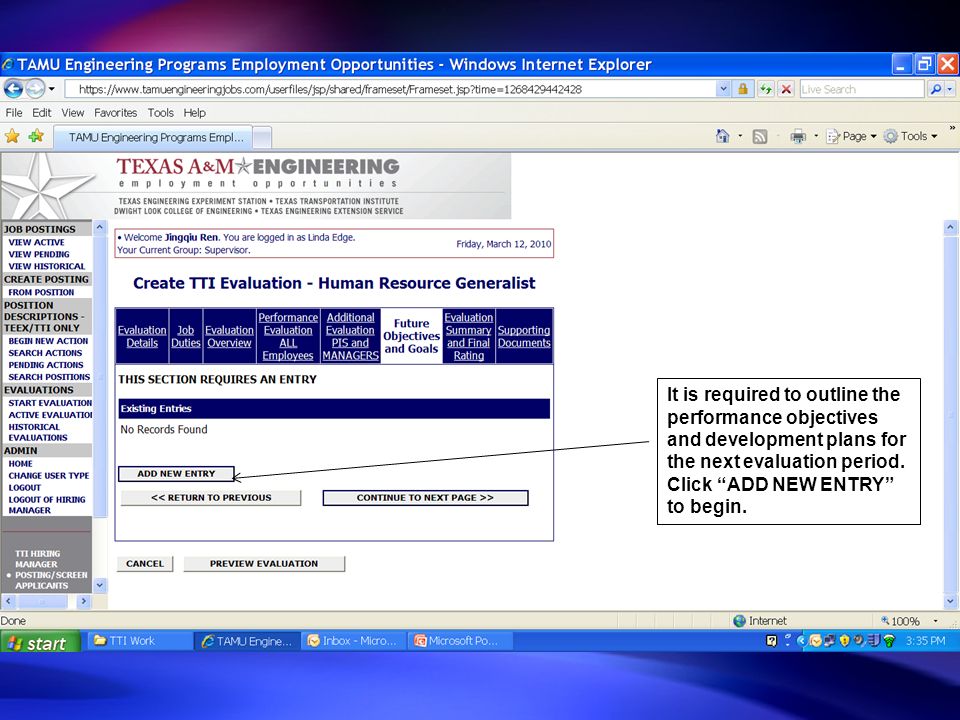Image resolution: width=960 pixels, height=720 pixels.
Task: Open the Edit menu
Action: (42, 113)
